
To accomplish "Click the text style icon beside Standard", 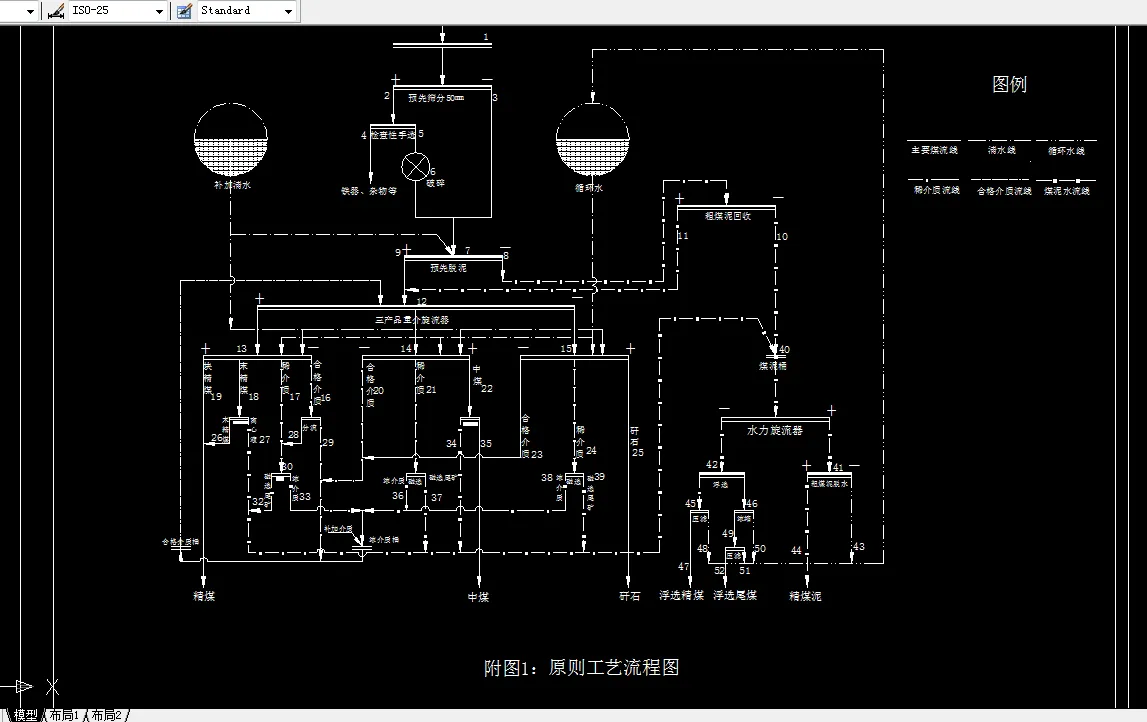I will [x=182, y=10].
